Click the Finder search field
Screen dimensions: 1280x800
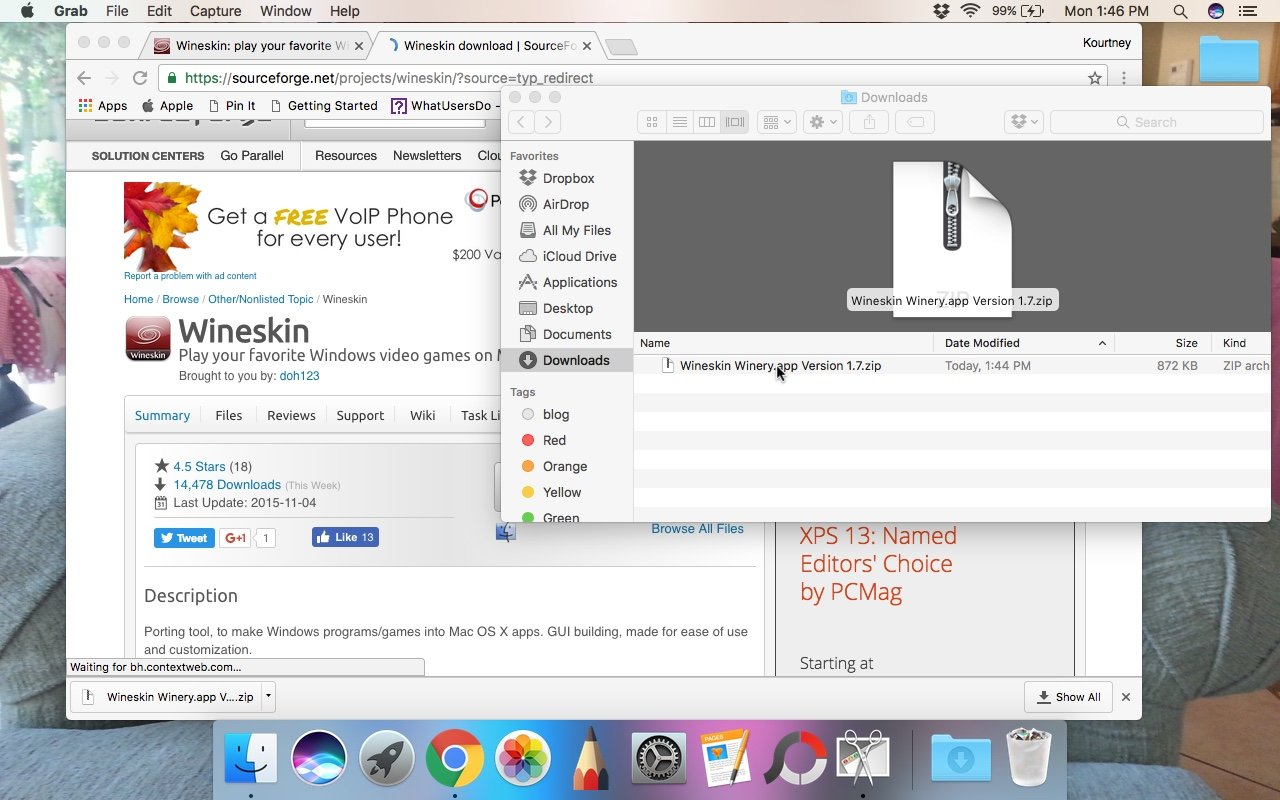1155,122
